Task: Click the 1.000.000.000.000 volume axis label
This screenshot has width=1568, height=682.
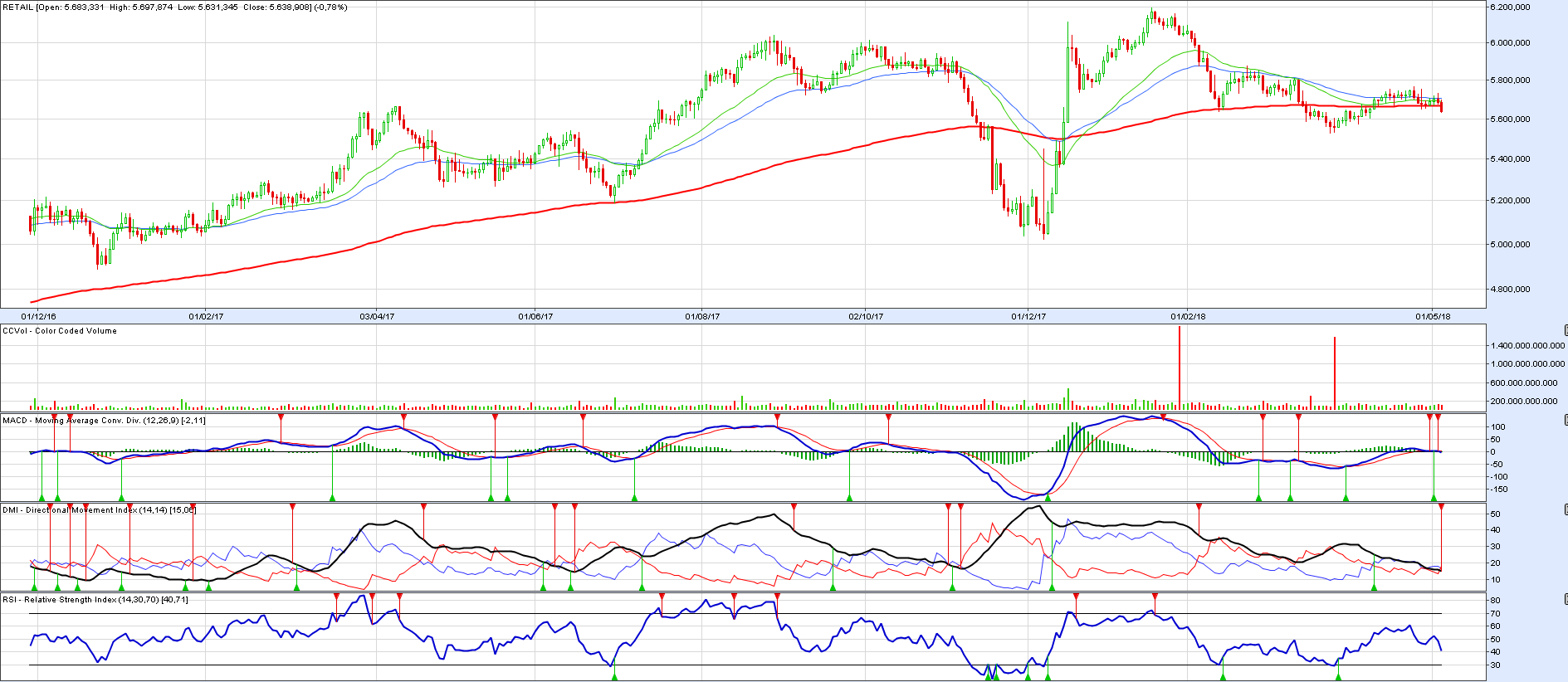Action: (x=1527, y=363)
